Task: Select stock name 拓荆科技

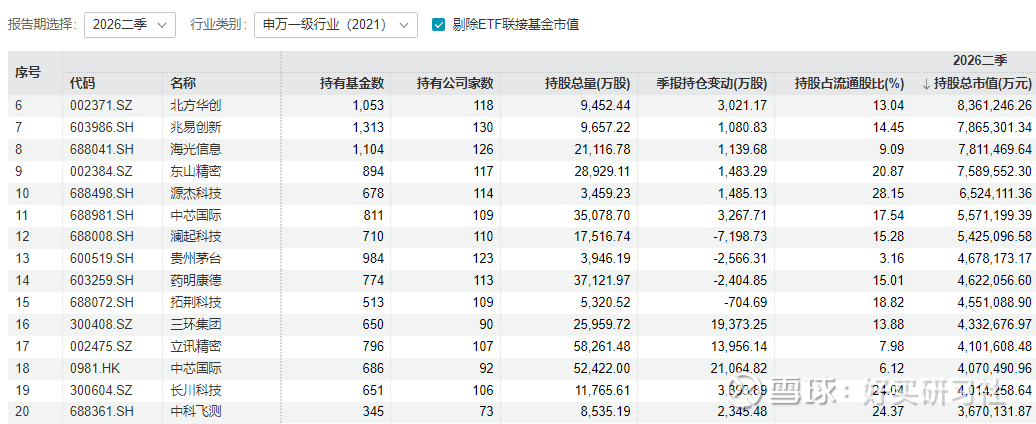Action: pyautogui.click(x=196, y=302)
